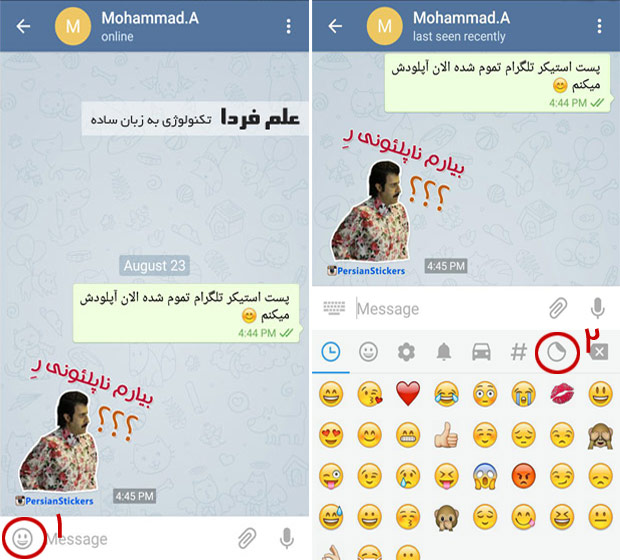This screenshot has height=560, width=620.
Task: Select the recent emojis clock tab
Action: pyautogui.click(x=331, y=352)
